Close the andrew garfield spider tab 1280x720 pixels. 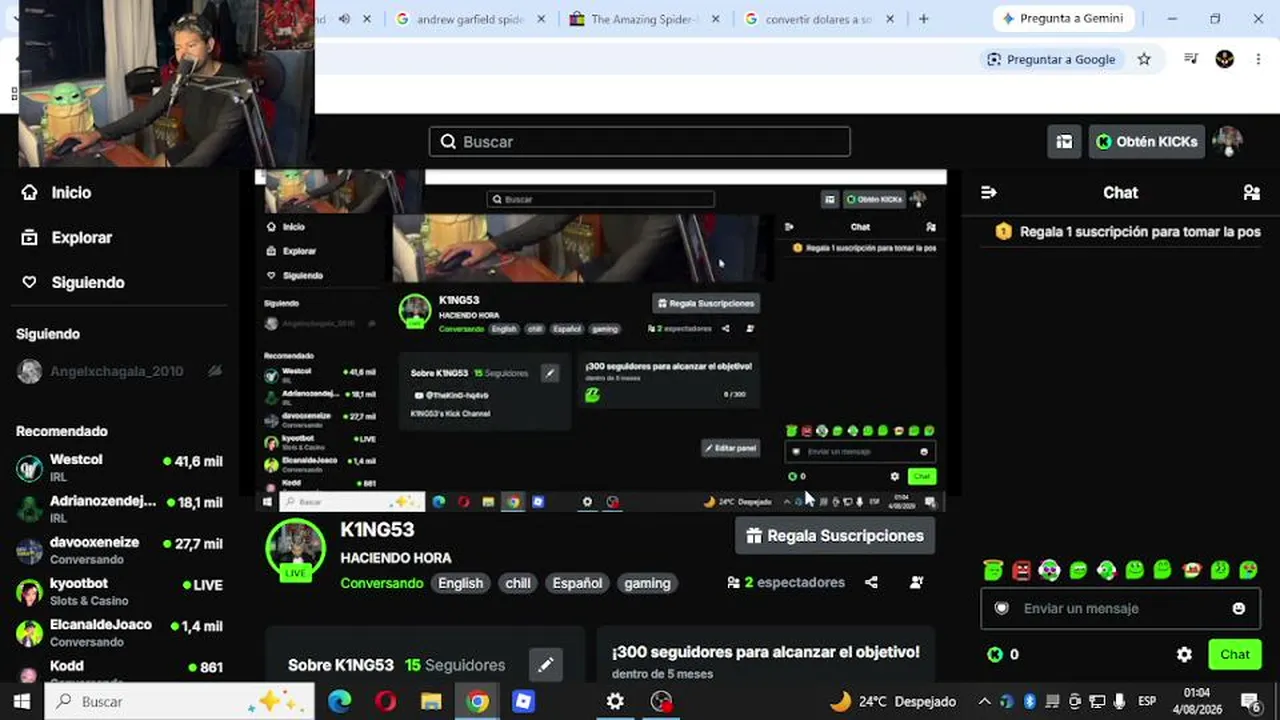pyautogui.click(x=541, y=19)
